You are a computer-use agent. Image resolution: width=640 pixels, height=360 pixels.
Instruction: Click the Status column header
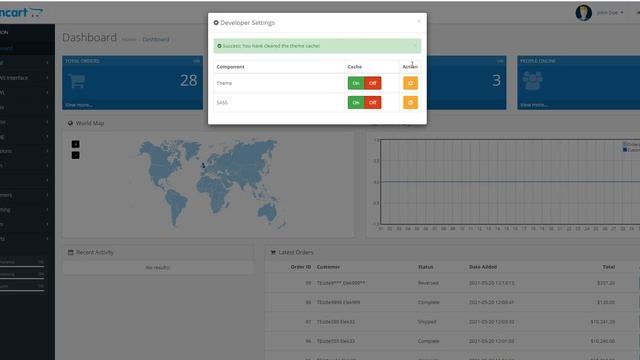425,267
